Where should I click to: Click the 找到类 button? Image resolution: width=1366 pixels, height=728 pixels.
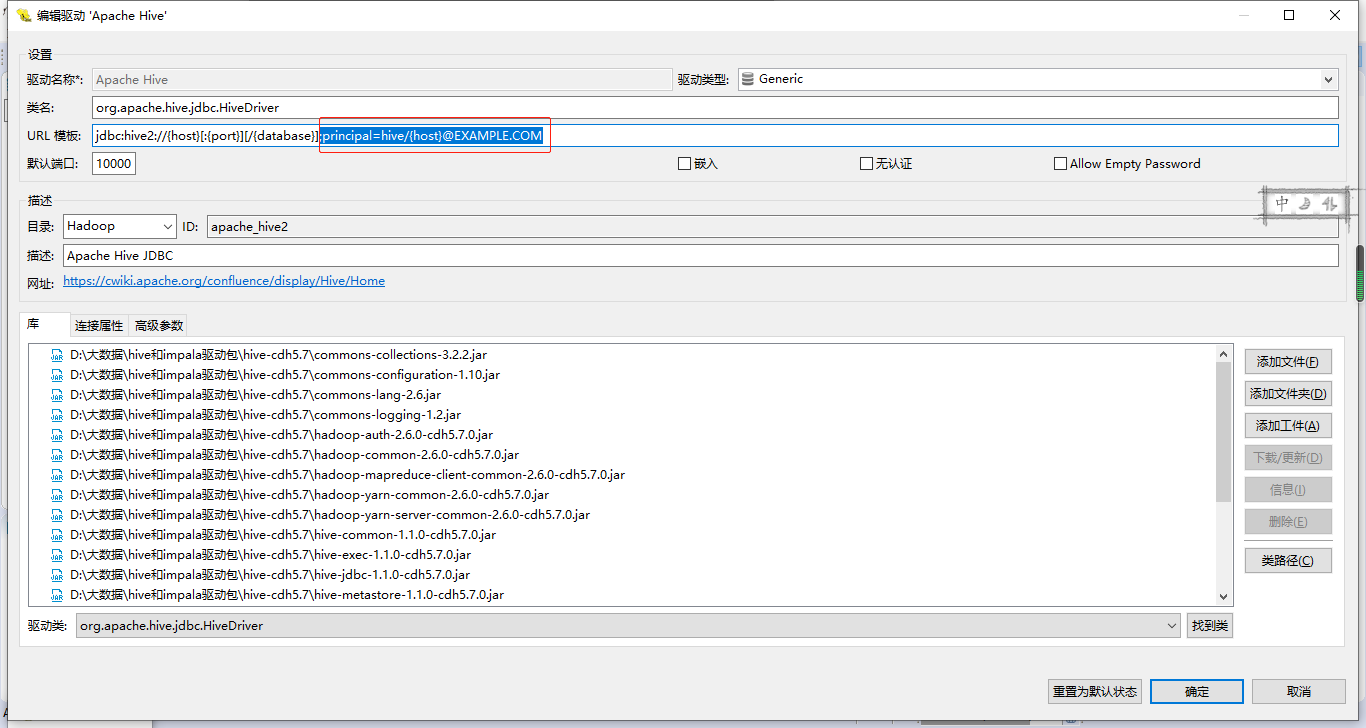(1210, 626)
